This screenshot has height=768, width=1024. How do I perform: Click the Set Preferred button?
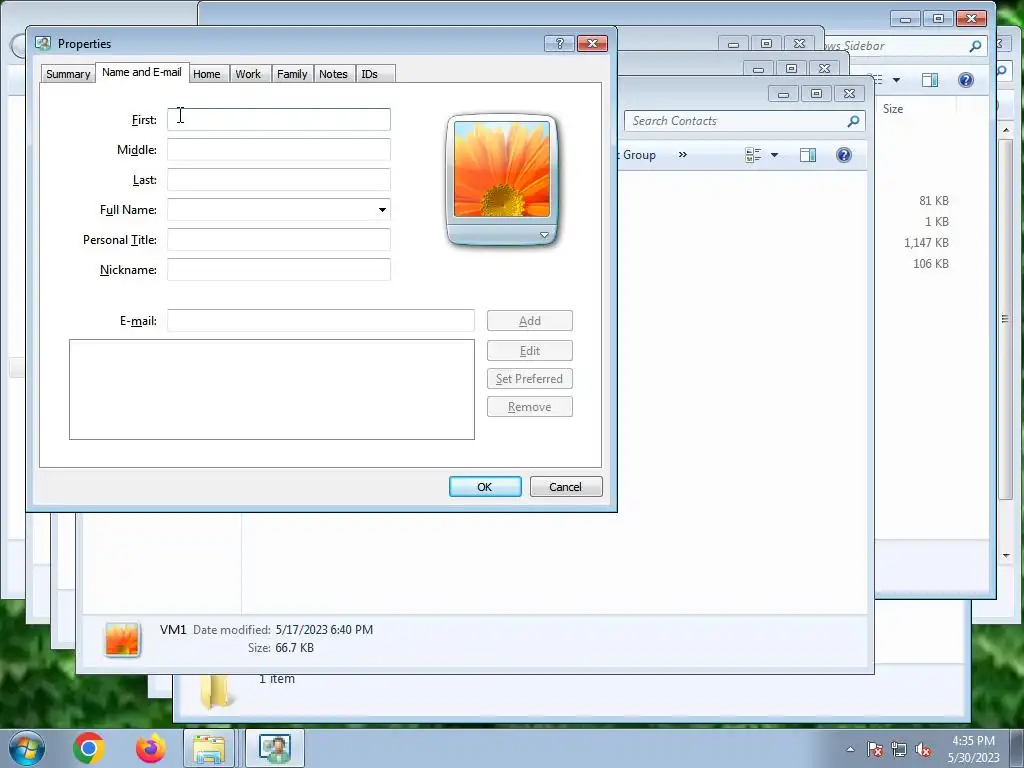coord(530,379)
